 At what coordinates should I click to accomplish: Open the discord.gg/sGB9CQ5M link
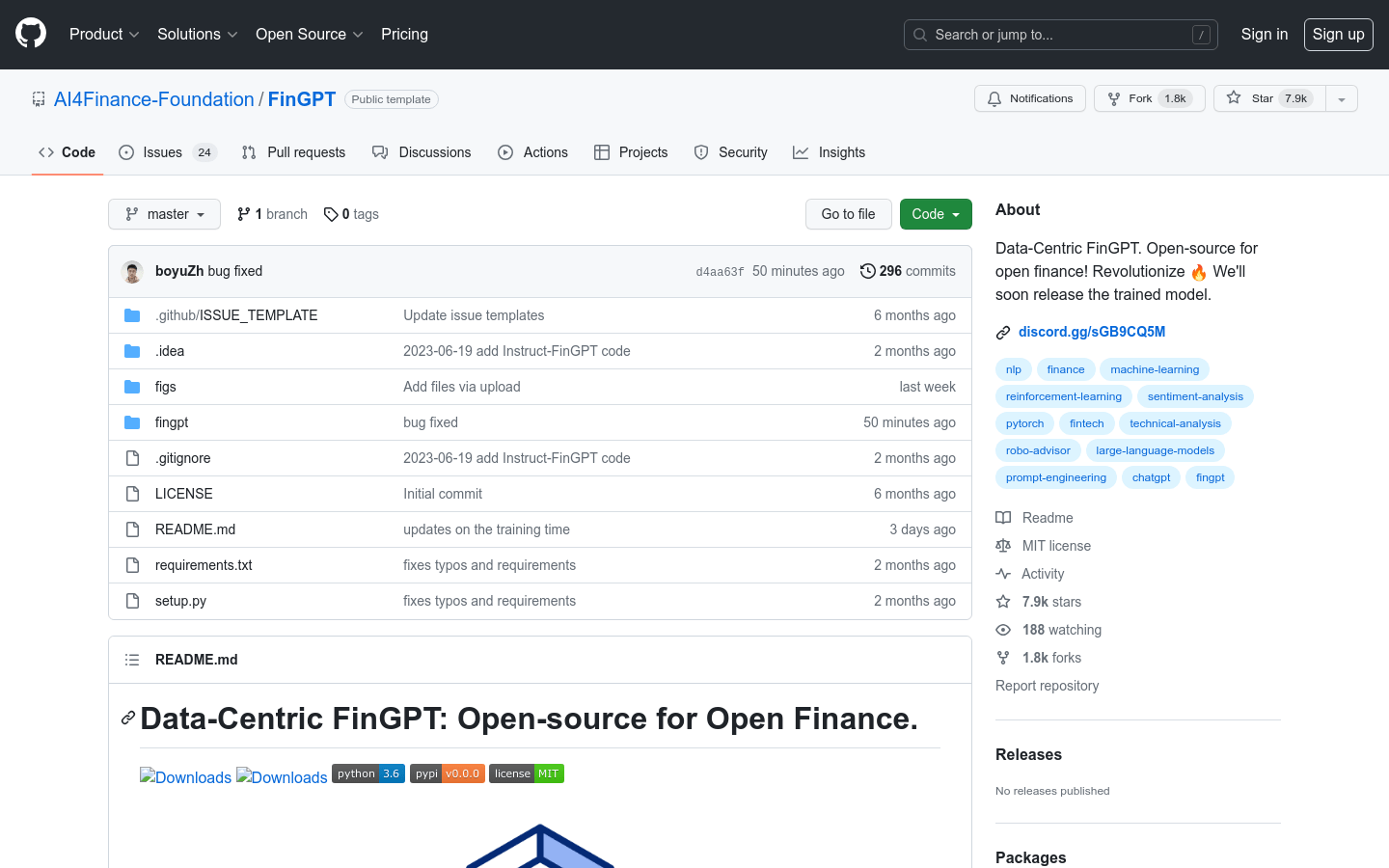coord(1091,332)
